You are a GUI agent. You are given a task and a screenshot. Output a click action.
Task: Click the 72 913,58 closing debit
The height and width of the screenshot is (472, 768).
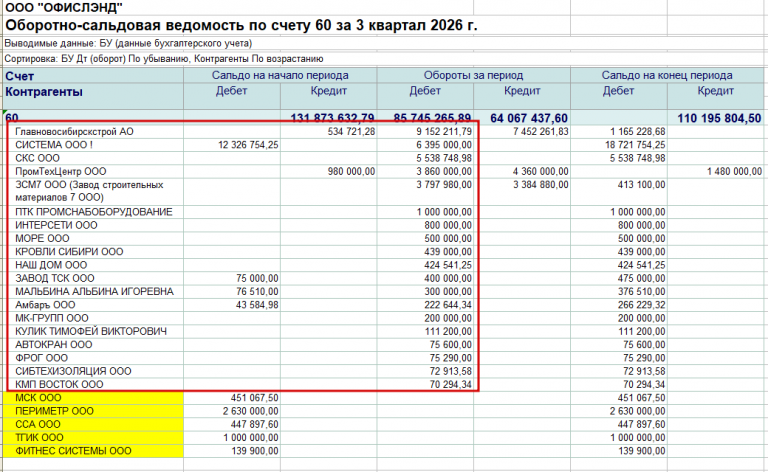pos(644,371)
